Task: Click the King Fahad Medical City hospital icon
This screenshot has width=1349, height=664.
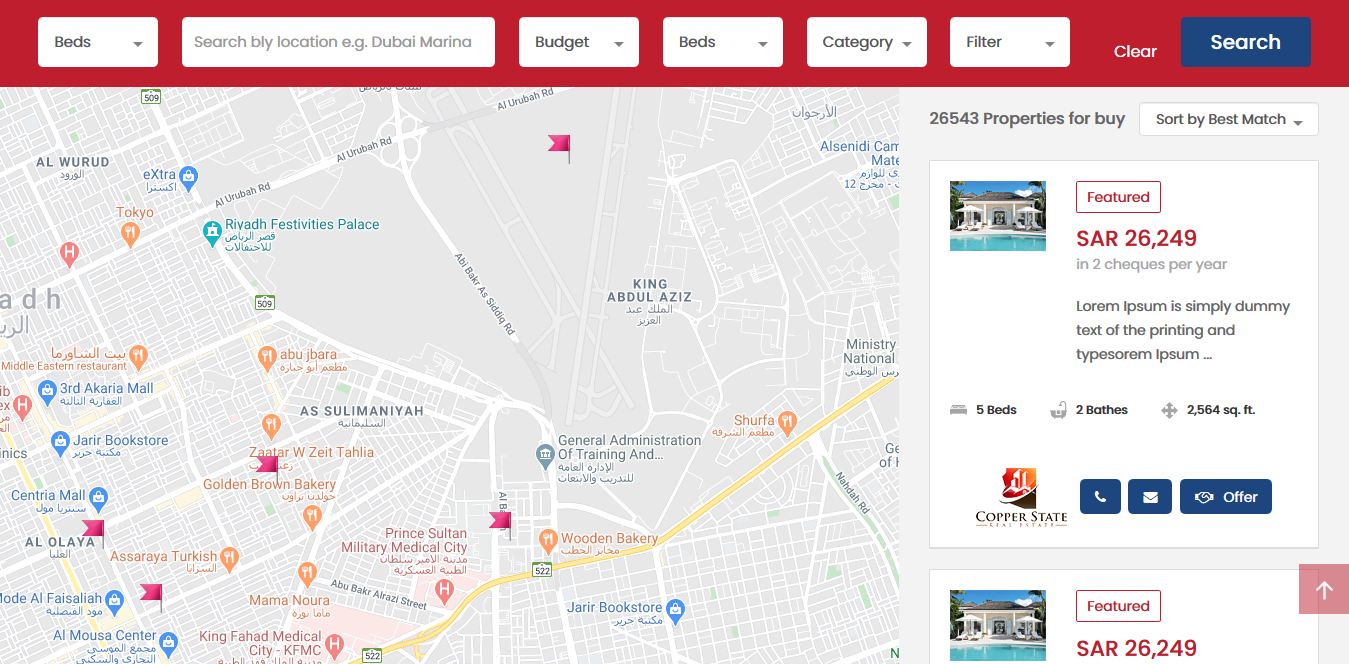Action: pyautogui.click(x=334, y=645)
